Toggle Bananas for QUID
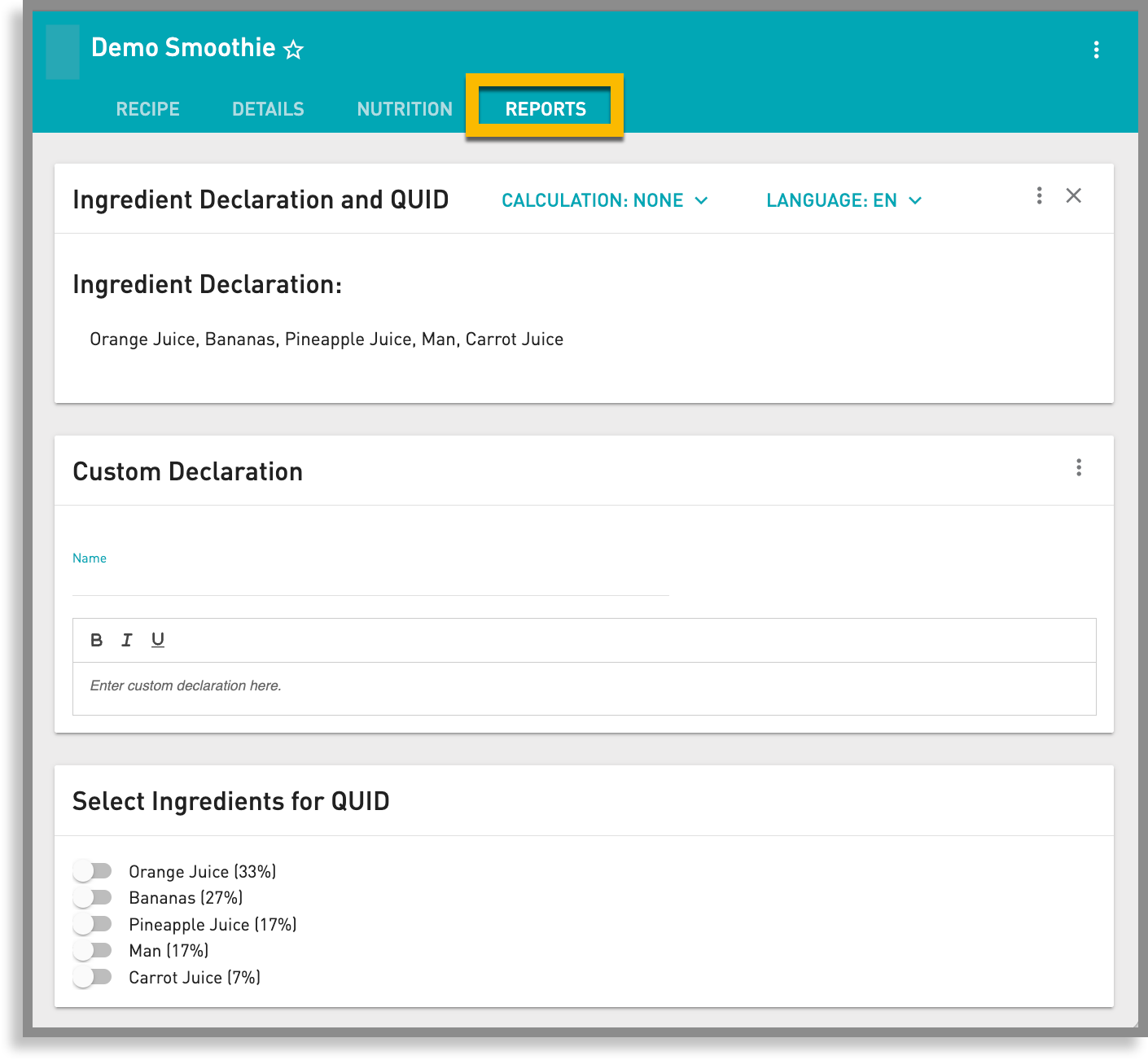 (92, 897)
